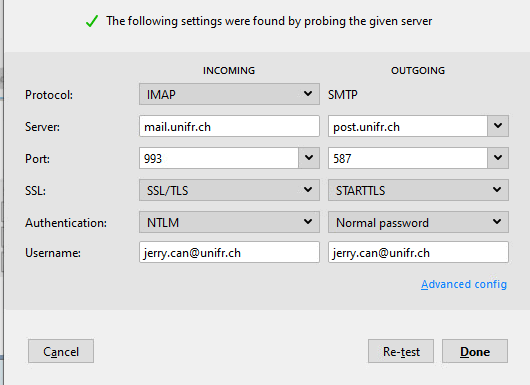Image resolution: width=530 pixels, height=385 pixels.
Task: Click the SMTP protocol label
Action: coord(342,94)
